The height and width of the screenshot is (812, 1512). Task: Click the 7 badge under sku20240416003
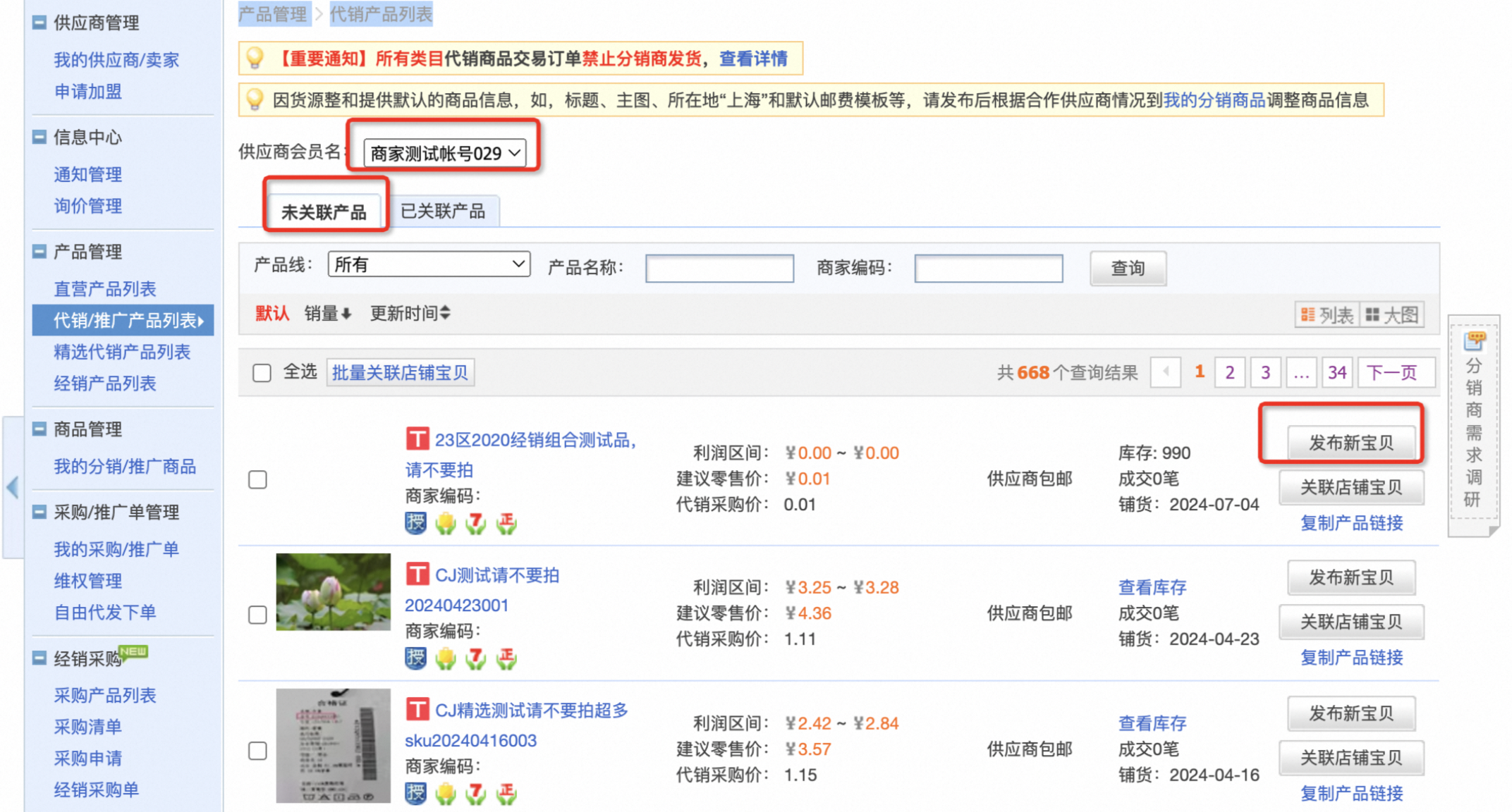point(476,793)
